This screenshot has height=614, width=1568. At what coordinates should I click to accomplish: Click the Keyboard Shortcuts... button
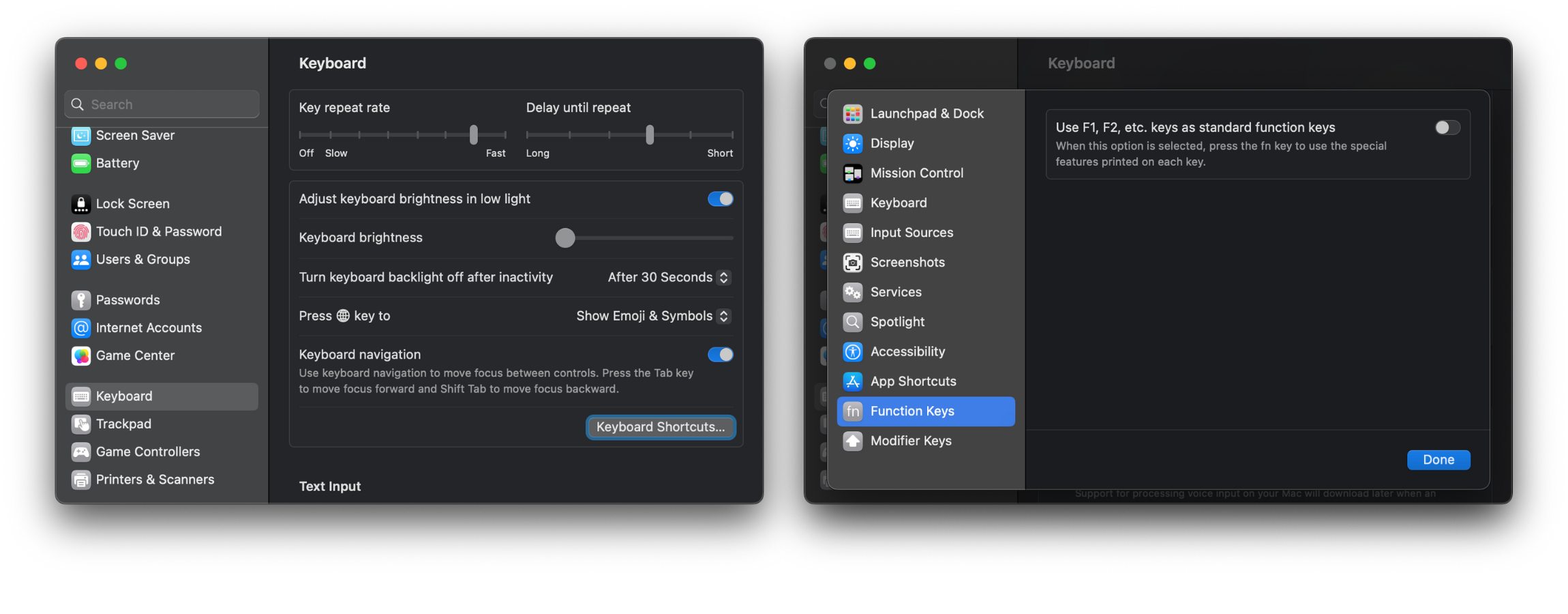coord(660,427)
